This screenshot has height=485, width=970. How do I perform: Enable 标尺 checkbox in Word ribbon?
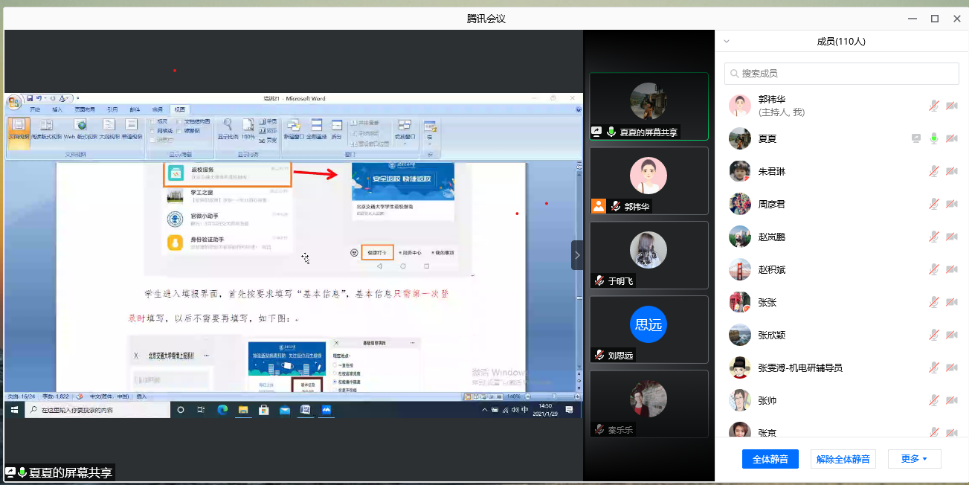(152, 122)
